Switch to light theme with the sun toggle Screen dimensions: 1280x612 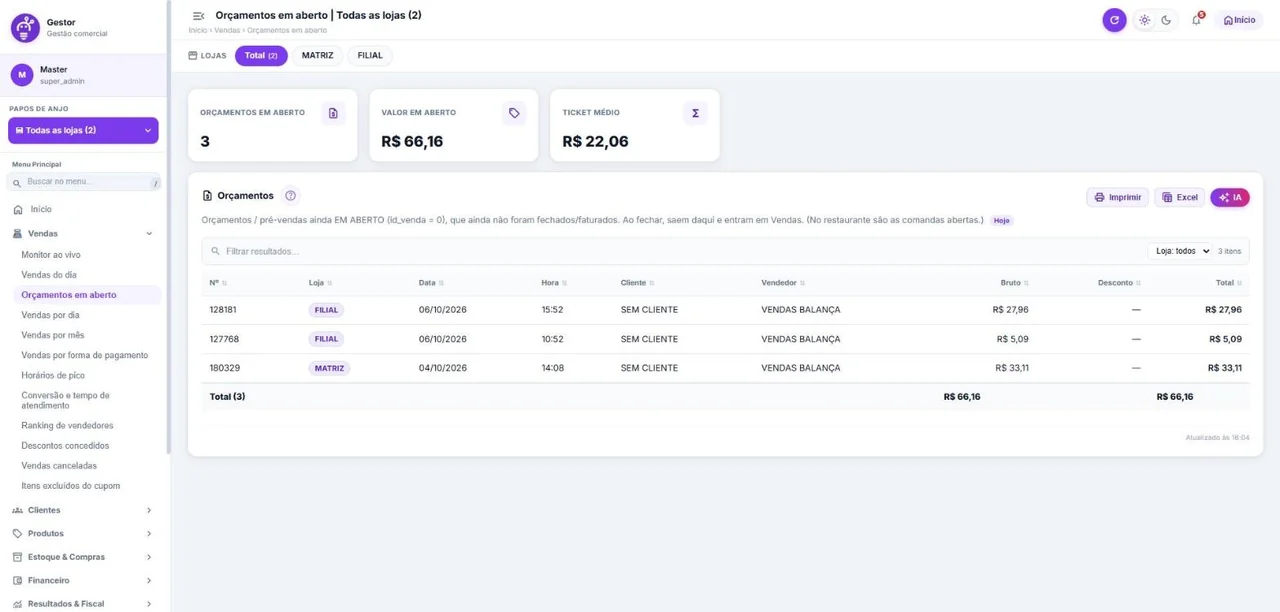pyautogui.click(x=1145, y=20)
